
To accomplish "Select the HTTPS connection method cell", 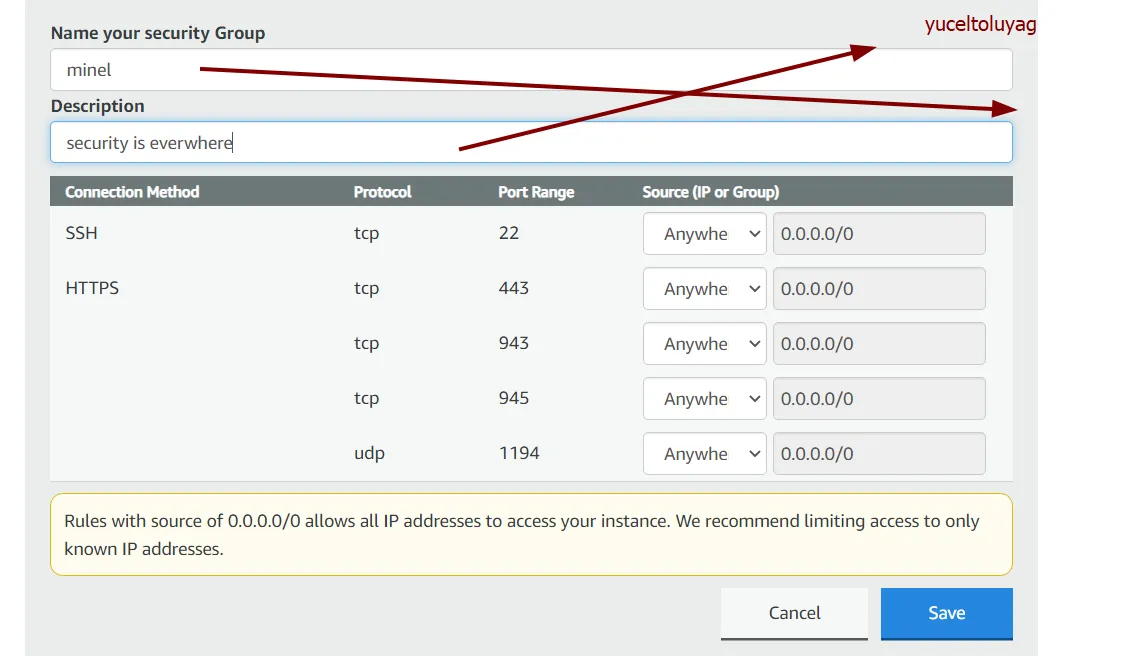I will tap(92, 288).
